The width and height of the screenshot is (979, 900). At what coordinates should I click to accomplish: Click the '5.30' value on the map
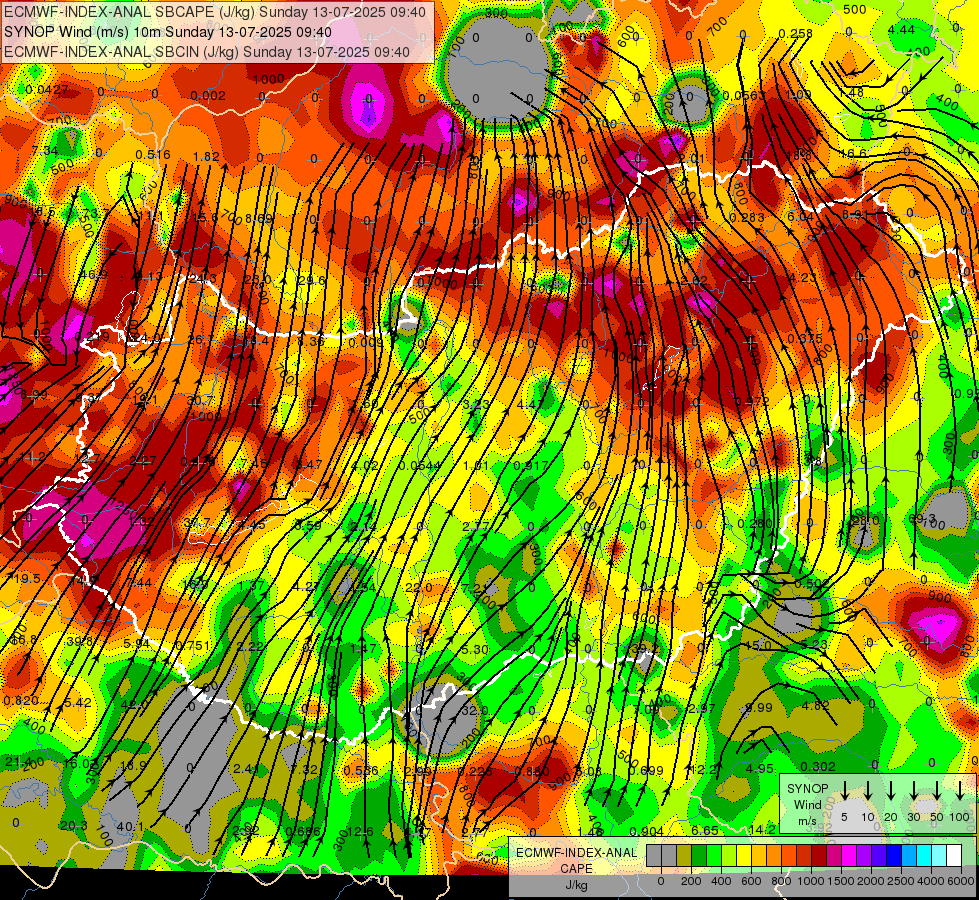tap(475, 650)
